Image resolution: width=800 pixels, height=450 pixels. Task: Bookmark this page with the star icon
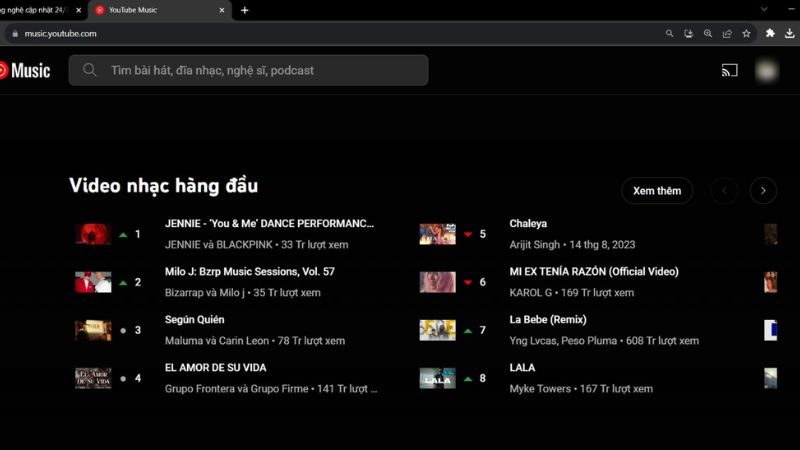point(746,34)
